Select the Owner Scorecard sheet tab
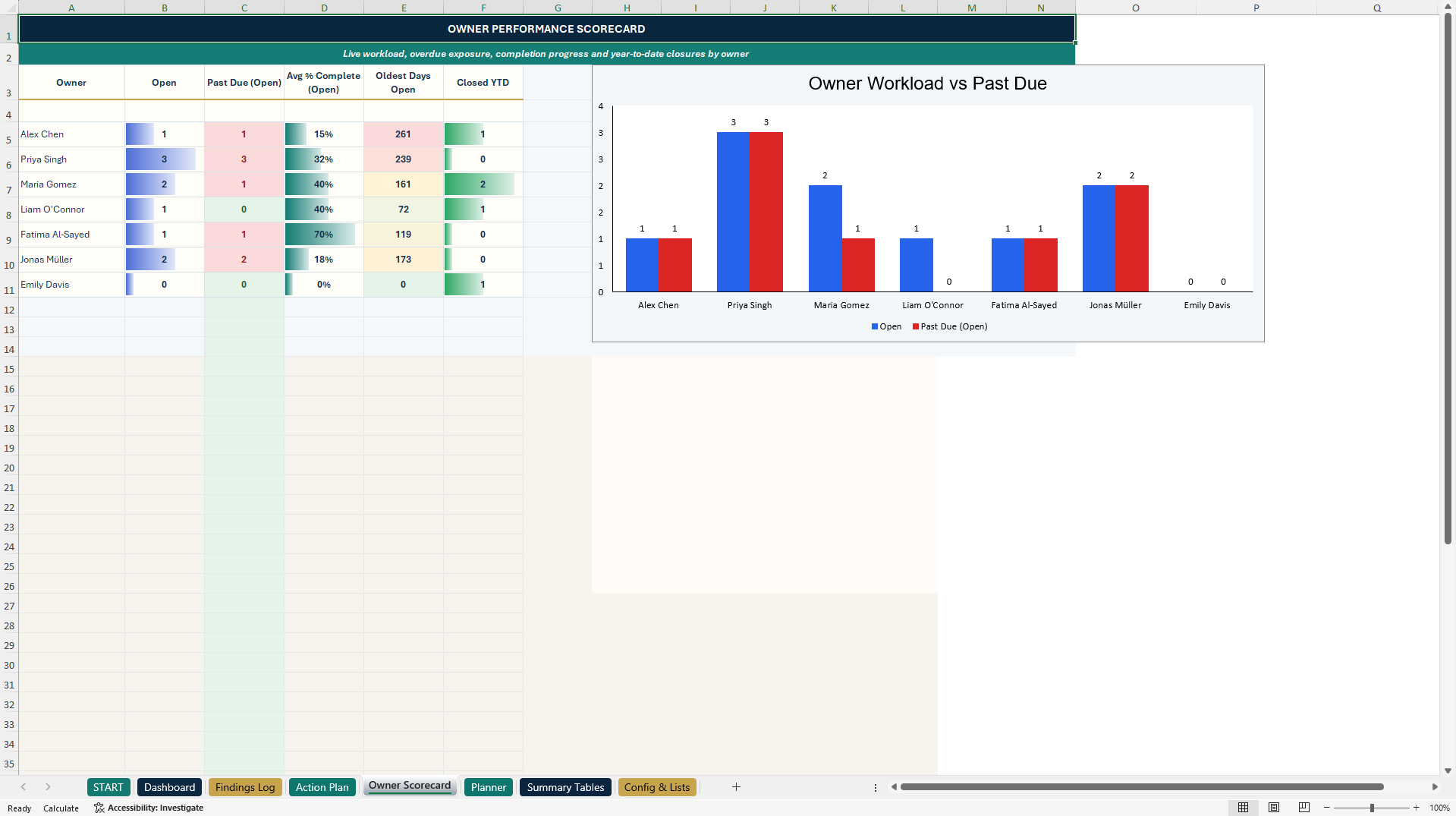This screenshot has width=1456, height=816. (410, 786)
